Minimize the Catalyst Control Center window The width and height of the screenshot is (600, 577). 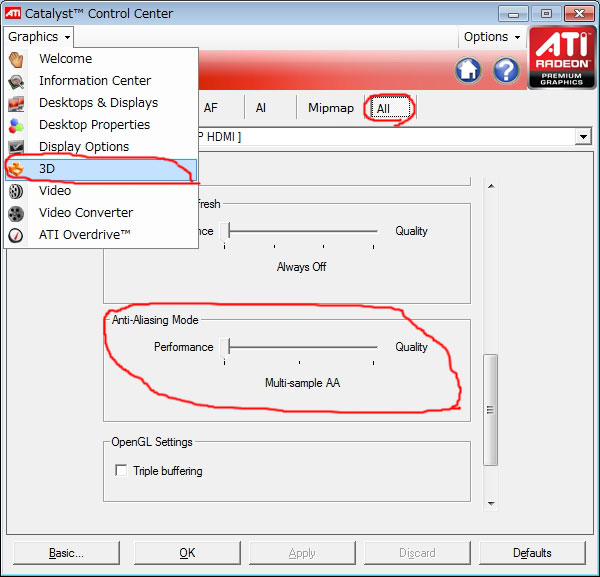pos(513,14)
